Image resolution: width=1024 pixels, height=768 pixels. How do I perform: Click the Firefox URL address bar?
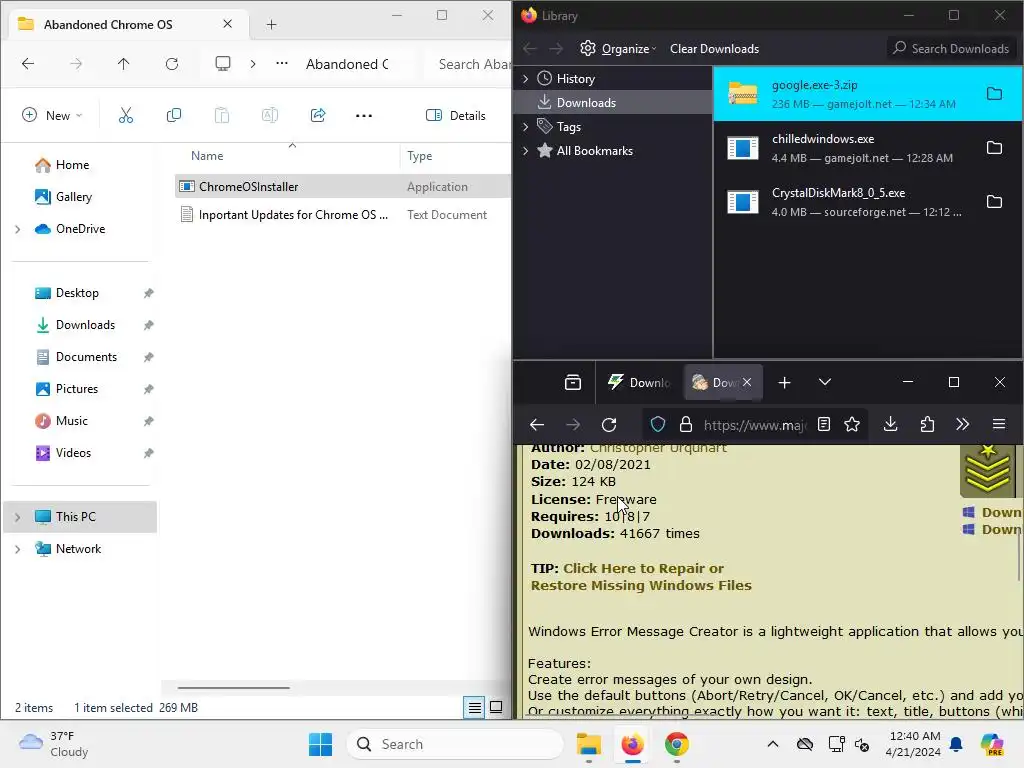pyautogui.click(x=754, y=425)
